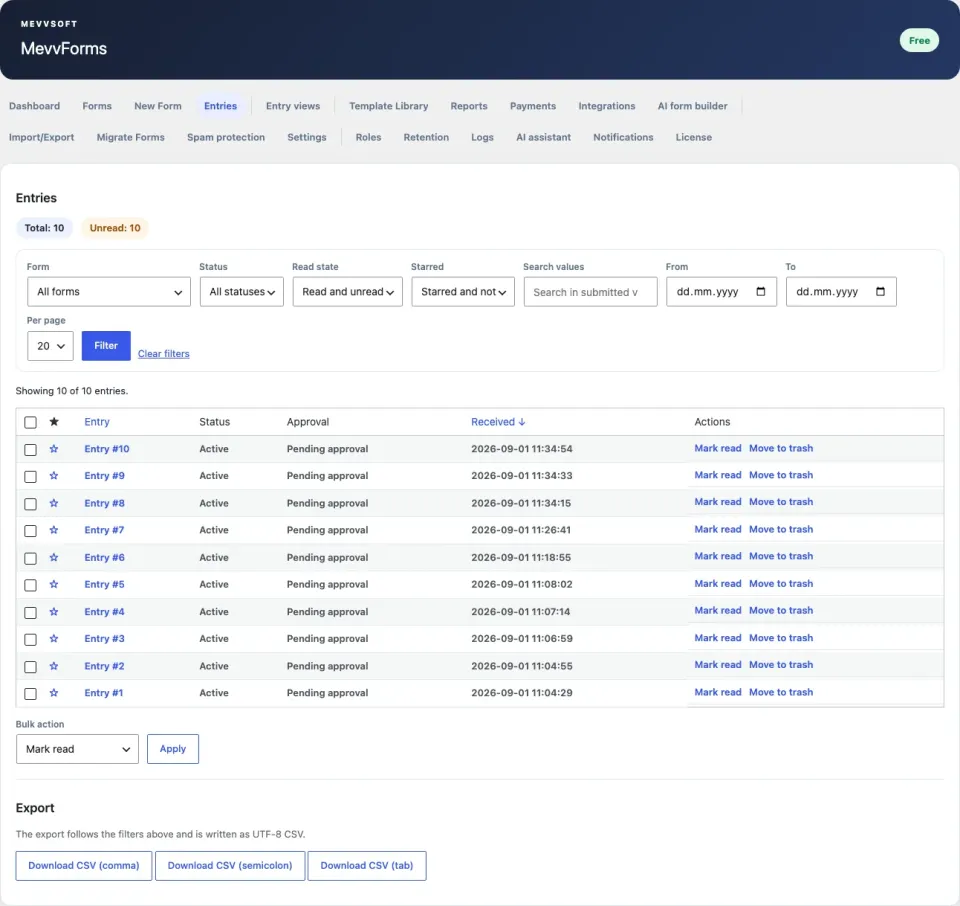Click Download CSV (comma)
Viewport: 960px width, 906px height.
(x=84, y=866)
